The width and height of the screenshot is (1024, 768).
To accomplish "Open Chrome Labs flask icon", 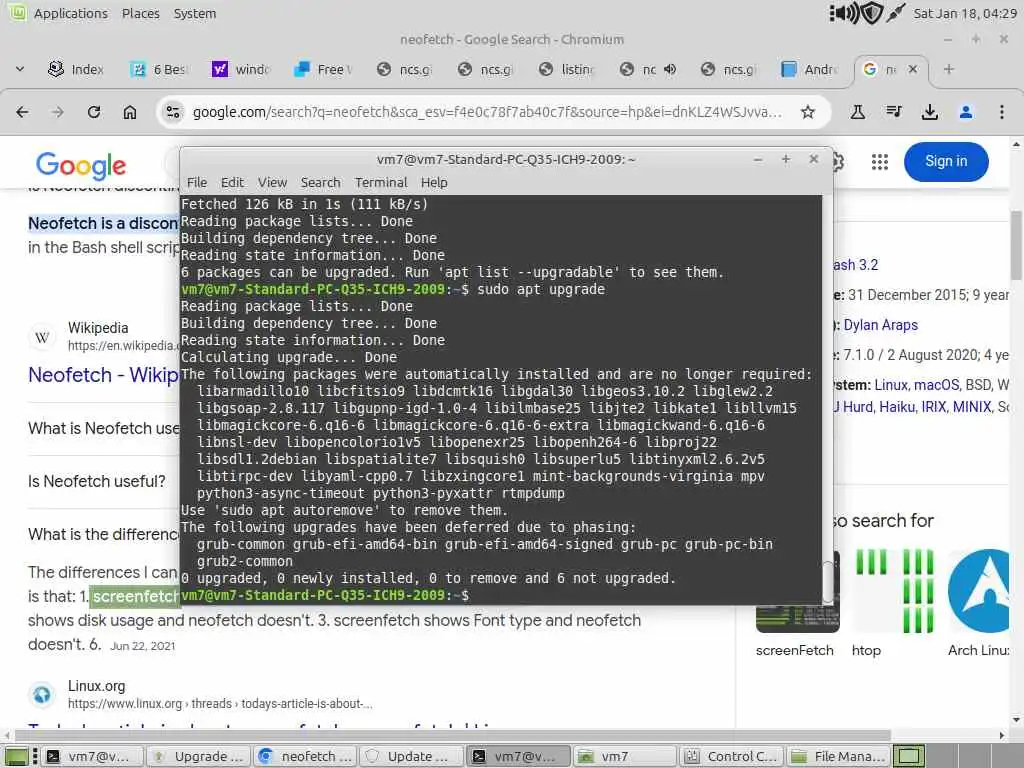I will pyautogui.click(x=857, y=112).
